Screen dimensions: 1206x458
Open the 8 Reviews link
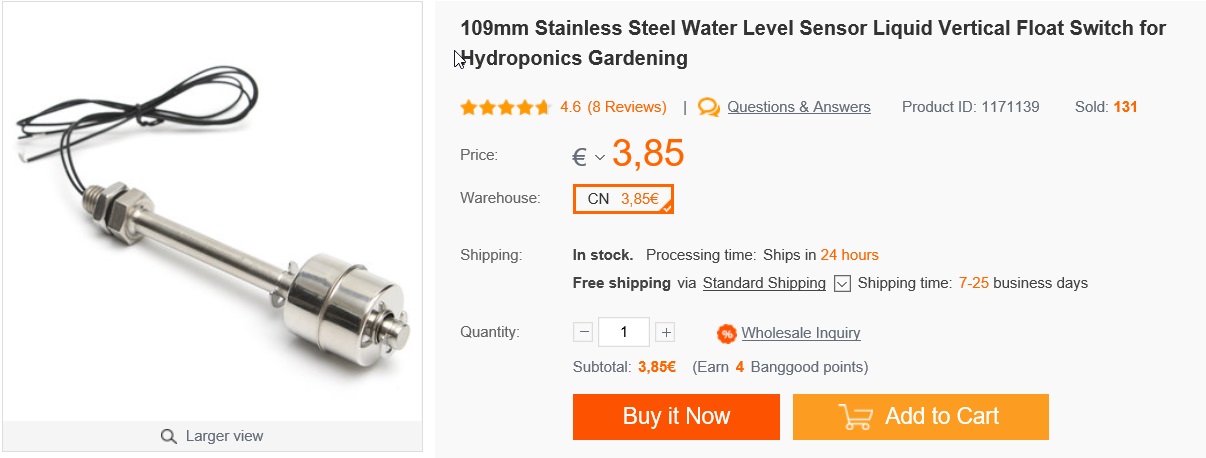[627, 107]
